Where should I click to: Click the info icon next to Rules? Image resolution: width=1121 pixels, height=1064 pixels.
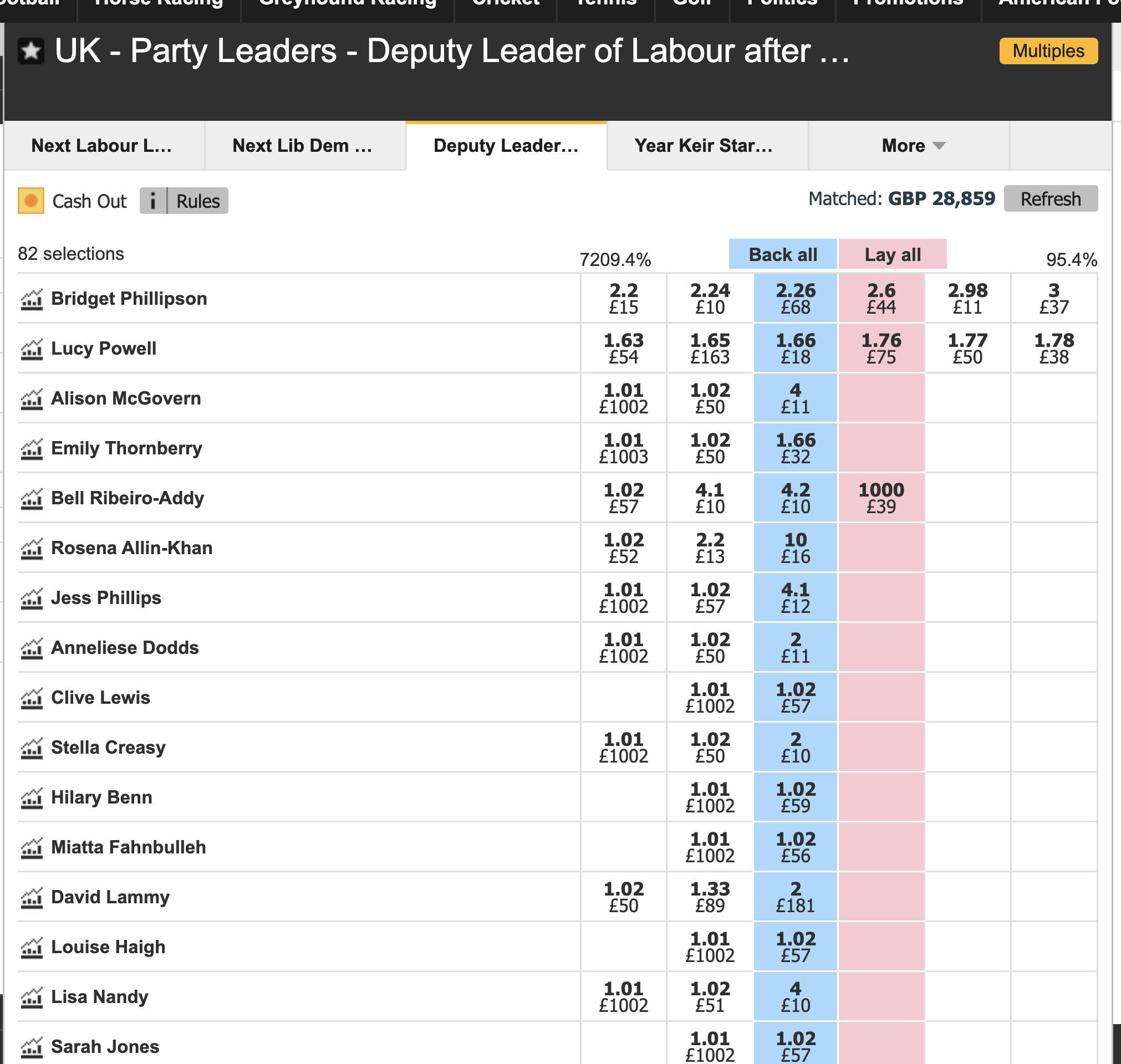tap(153, 201)
